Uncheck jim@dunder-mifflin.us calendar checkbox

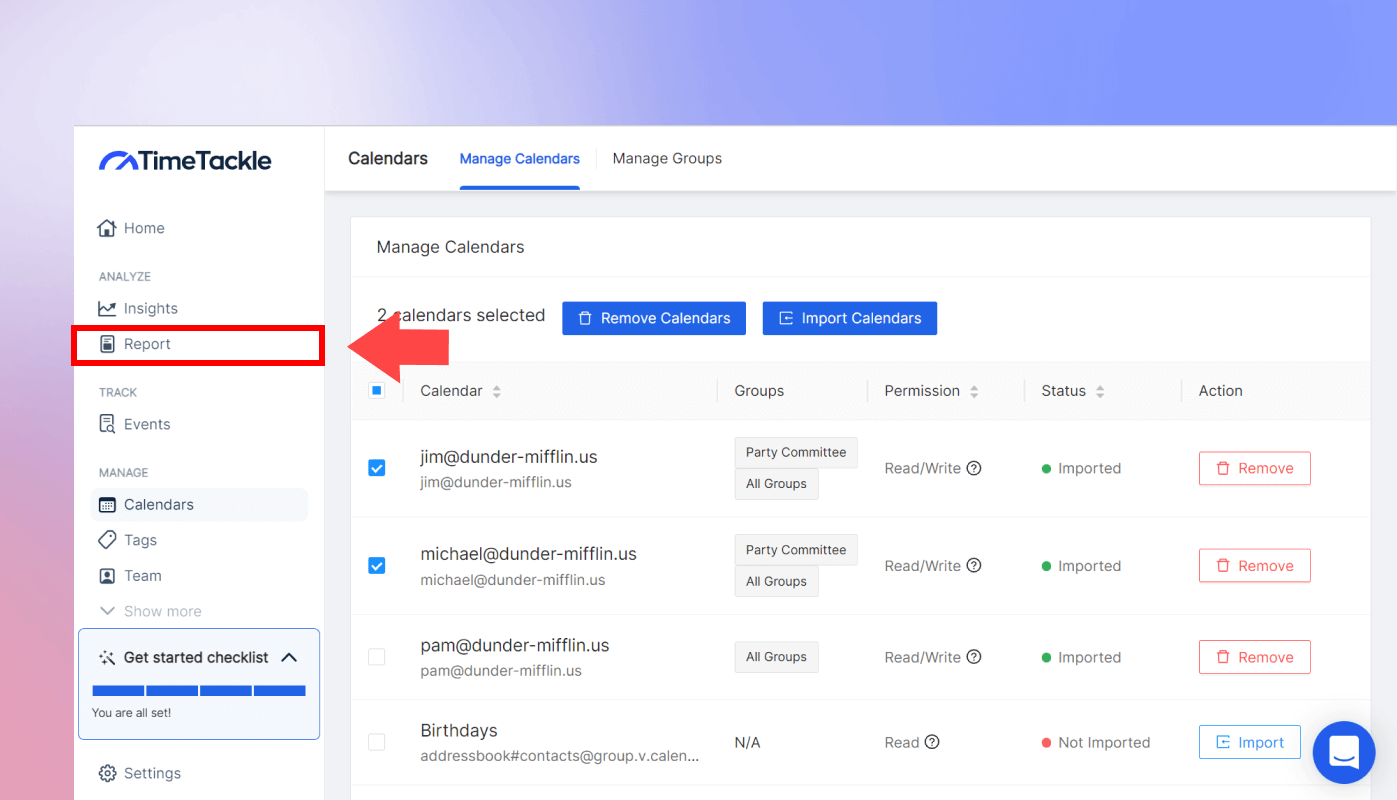(377, 468)
